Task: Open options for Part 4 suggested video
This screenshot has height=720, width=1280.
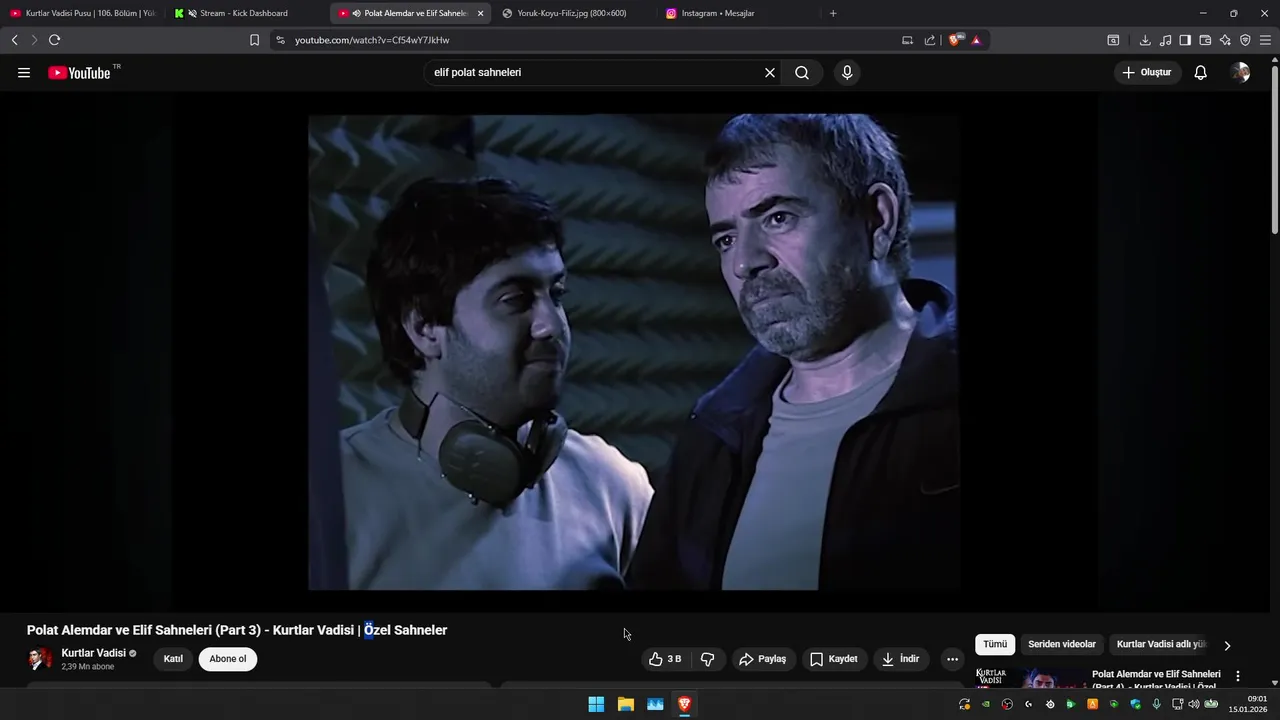Action: [1238, 676]
